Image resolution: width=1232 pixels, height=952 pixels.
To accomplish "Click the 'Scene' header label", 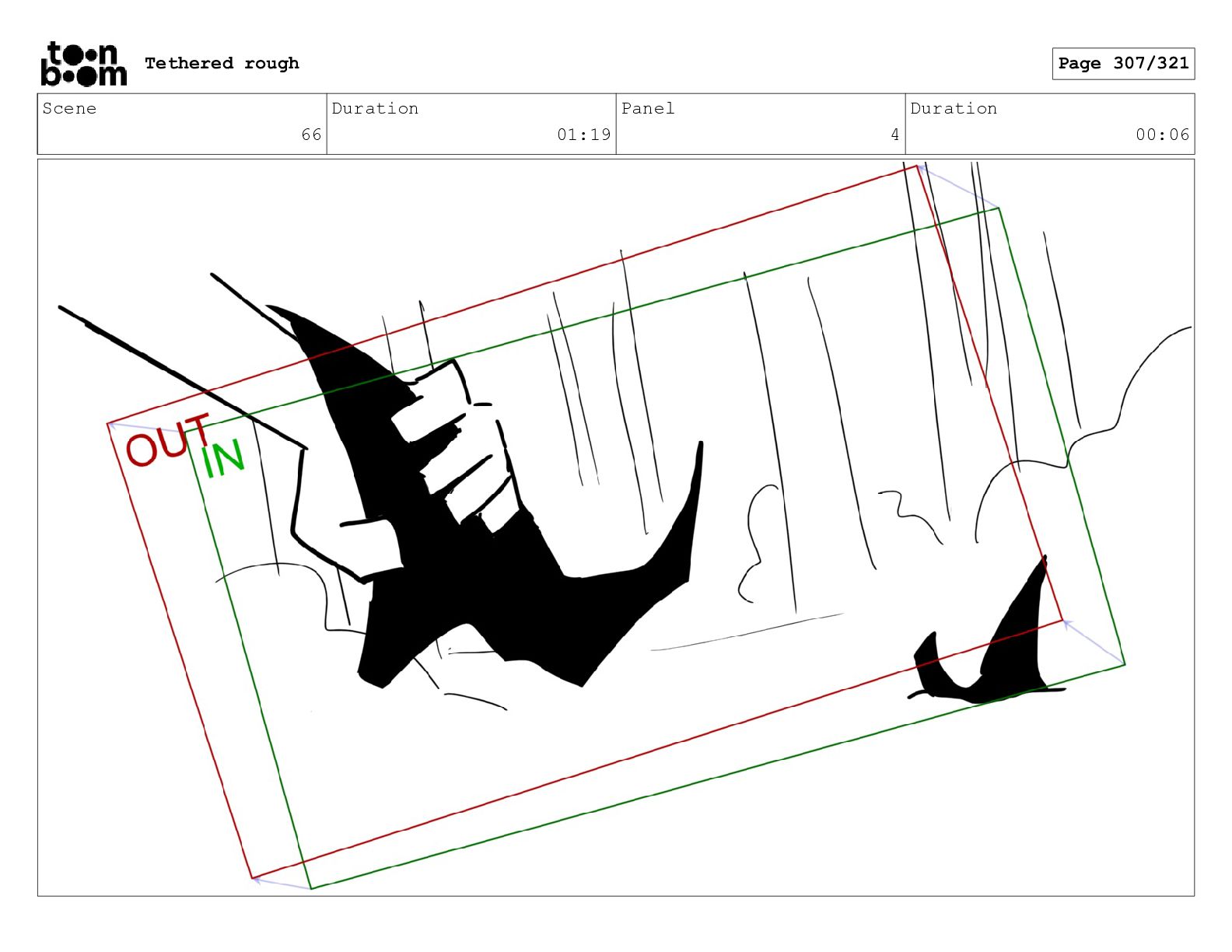I will coord(69,108).
